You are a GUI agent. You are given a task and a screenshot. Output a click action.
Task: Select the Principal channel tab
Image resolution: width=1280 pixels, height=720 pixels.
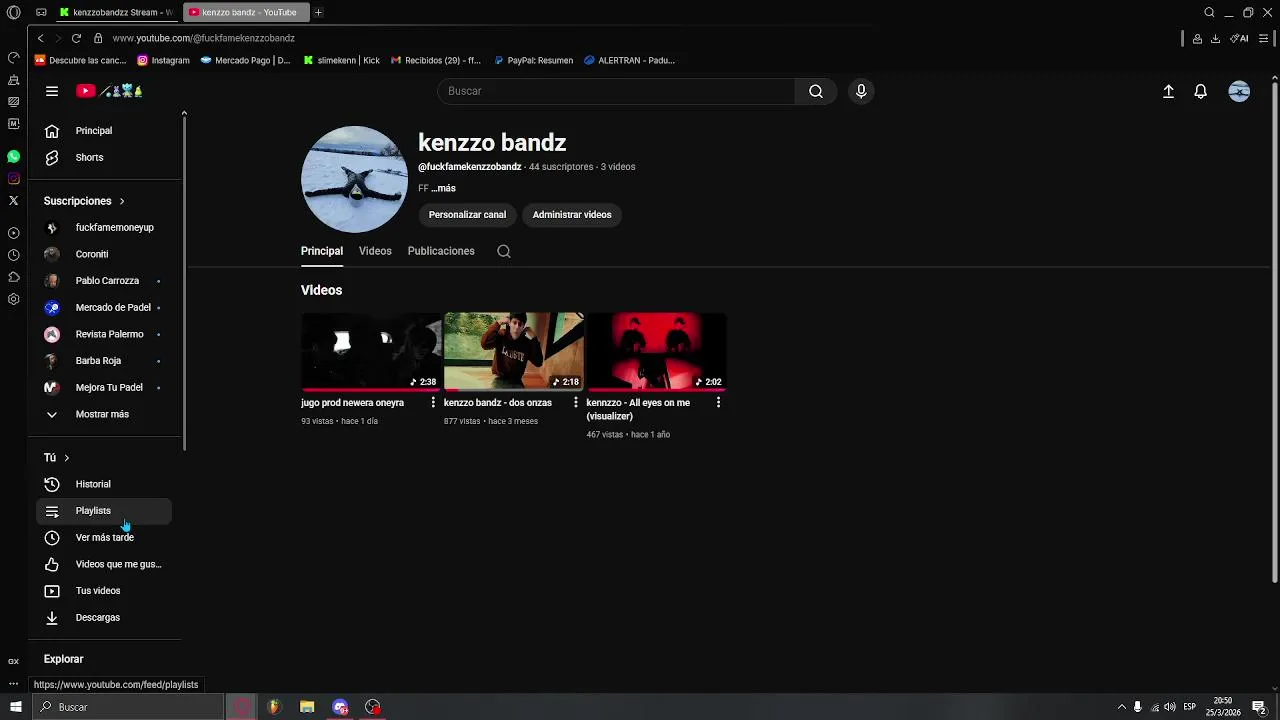point(322,251)
